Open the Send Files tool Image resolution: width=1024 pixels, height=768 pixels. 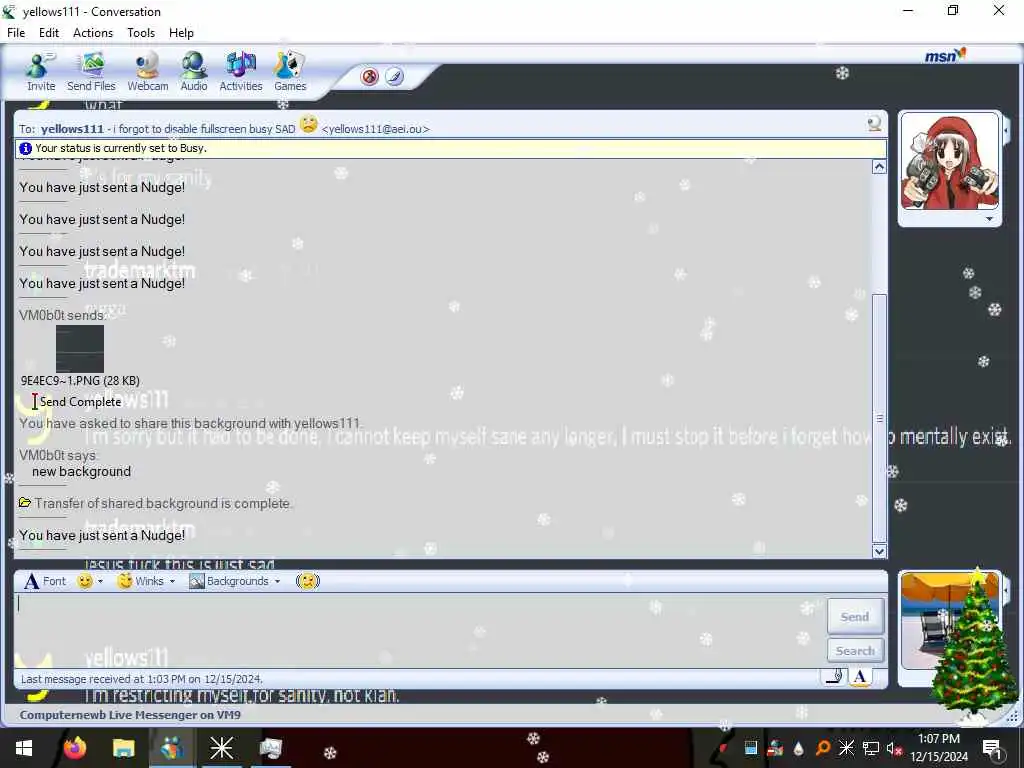tap(91, 72)
